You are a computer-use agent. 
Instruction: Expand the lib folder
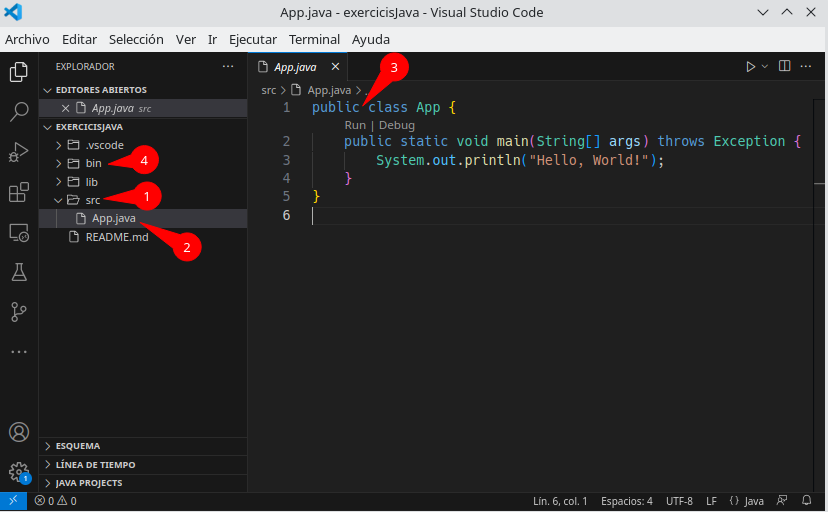click(59, 182)
